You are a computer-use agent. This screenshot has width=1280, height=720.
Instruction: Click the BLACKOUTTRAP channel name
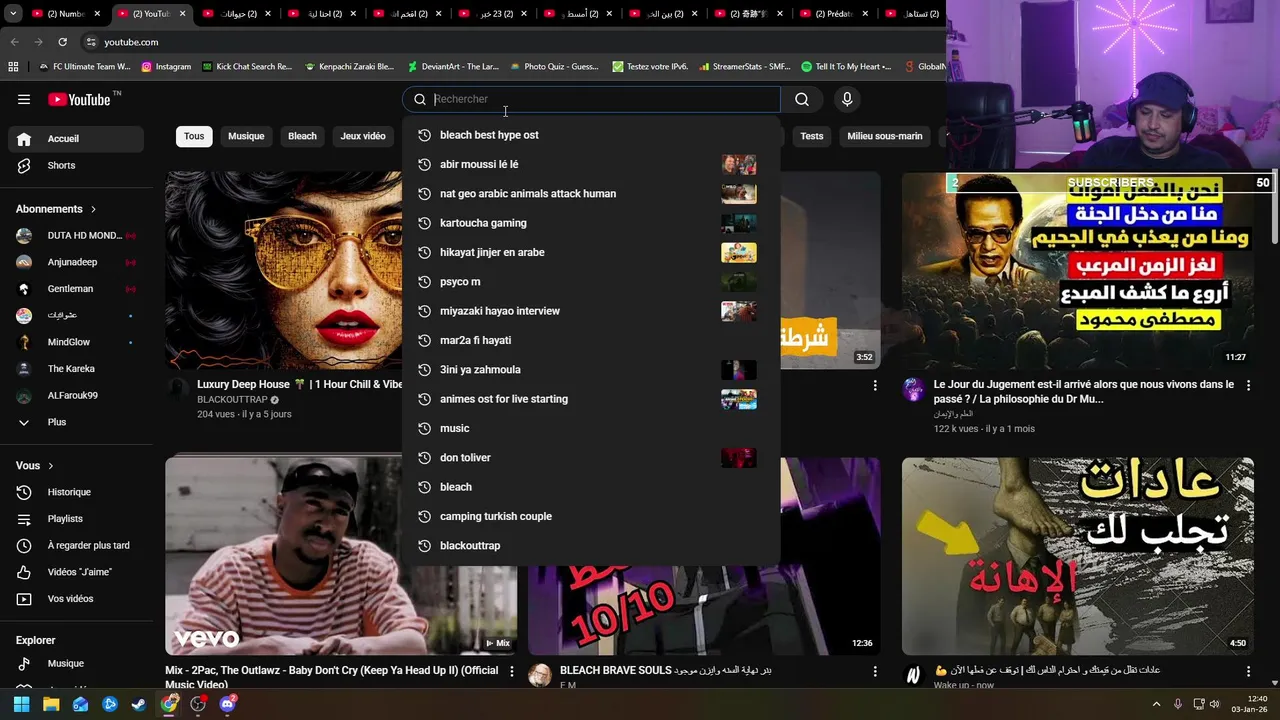pyautogui.click(x=232, y=400)
